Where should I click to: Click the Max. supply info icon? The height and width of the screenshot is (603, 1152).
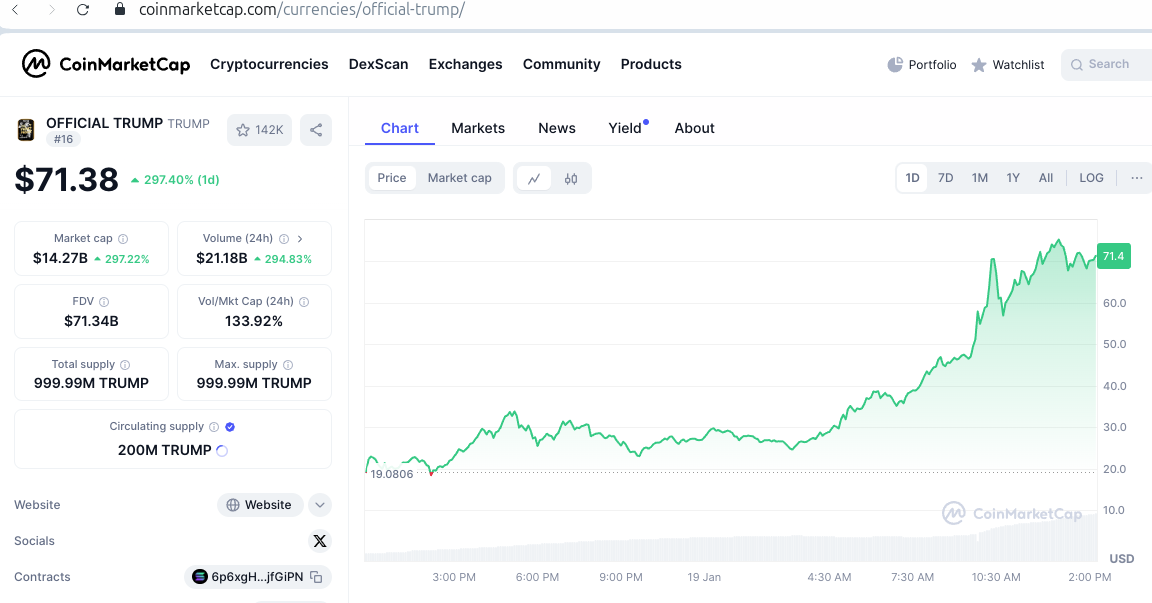(x=288, y=365)
